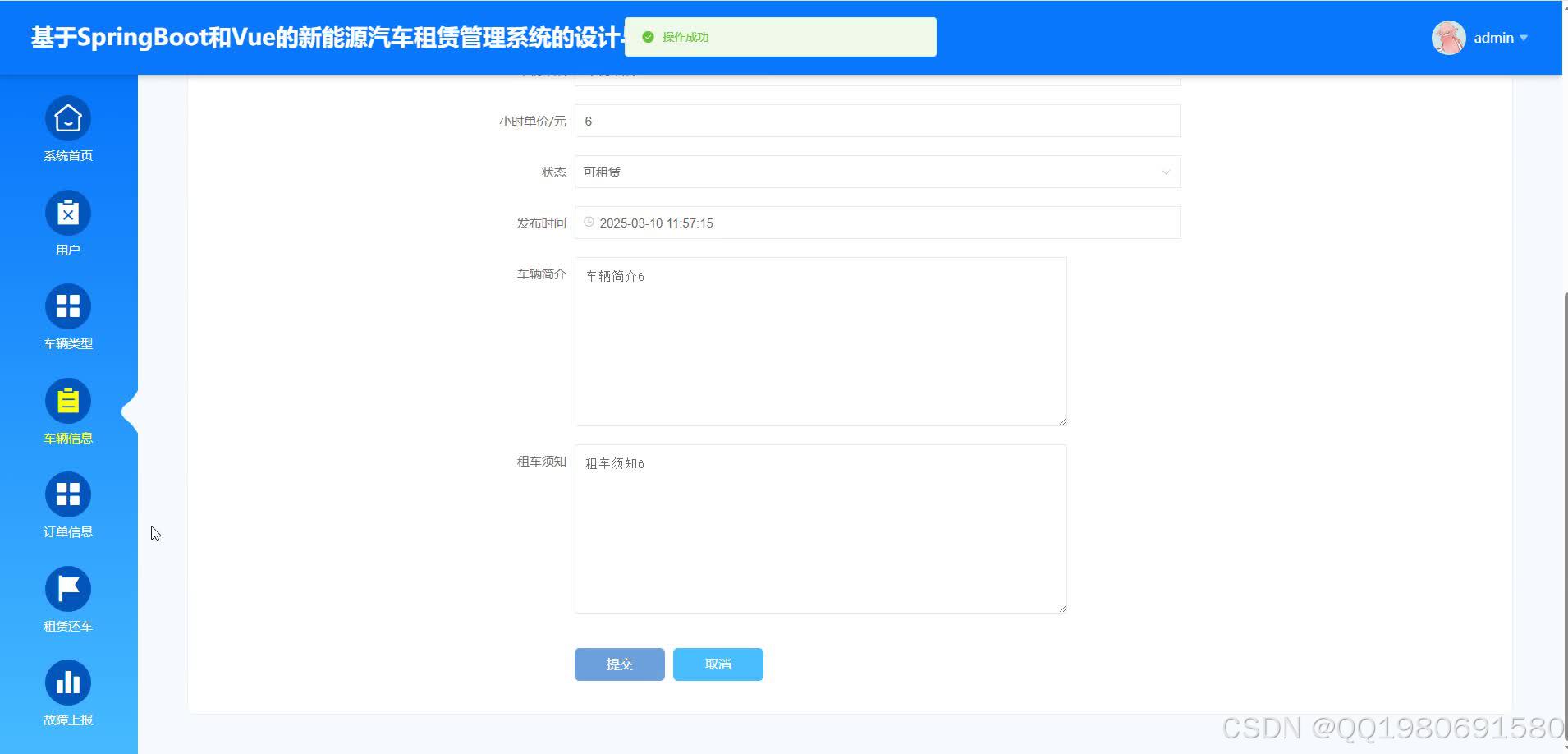
Task: Select the 租赁还车 flag icon
Action: click(x=68, y=588)
